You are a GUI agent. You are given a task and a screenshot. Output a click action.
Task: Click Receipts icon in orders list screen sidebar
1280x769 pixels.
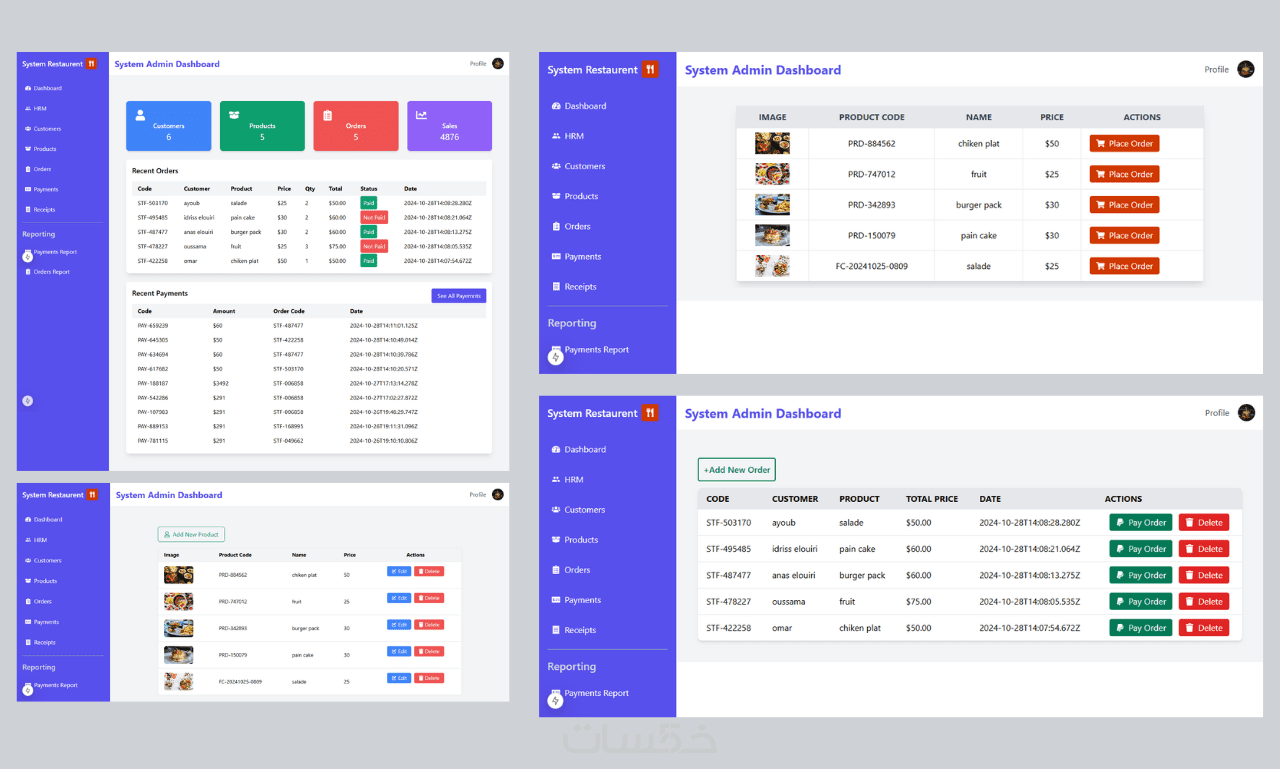[x=556, y=630]
